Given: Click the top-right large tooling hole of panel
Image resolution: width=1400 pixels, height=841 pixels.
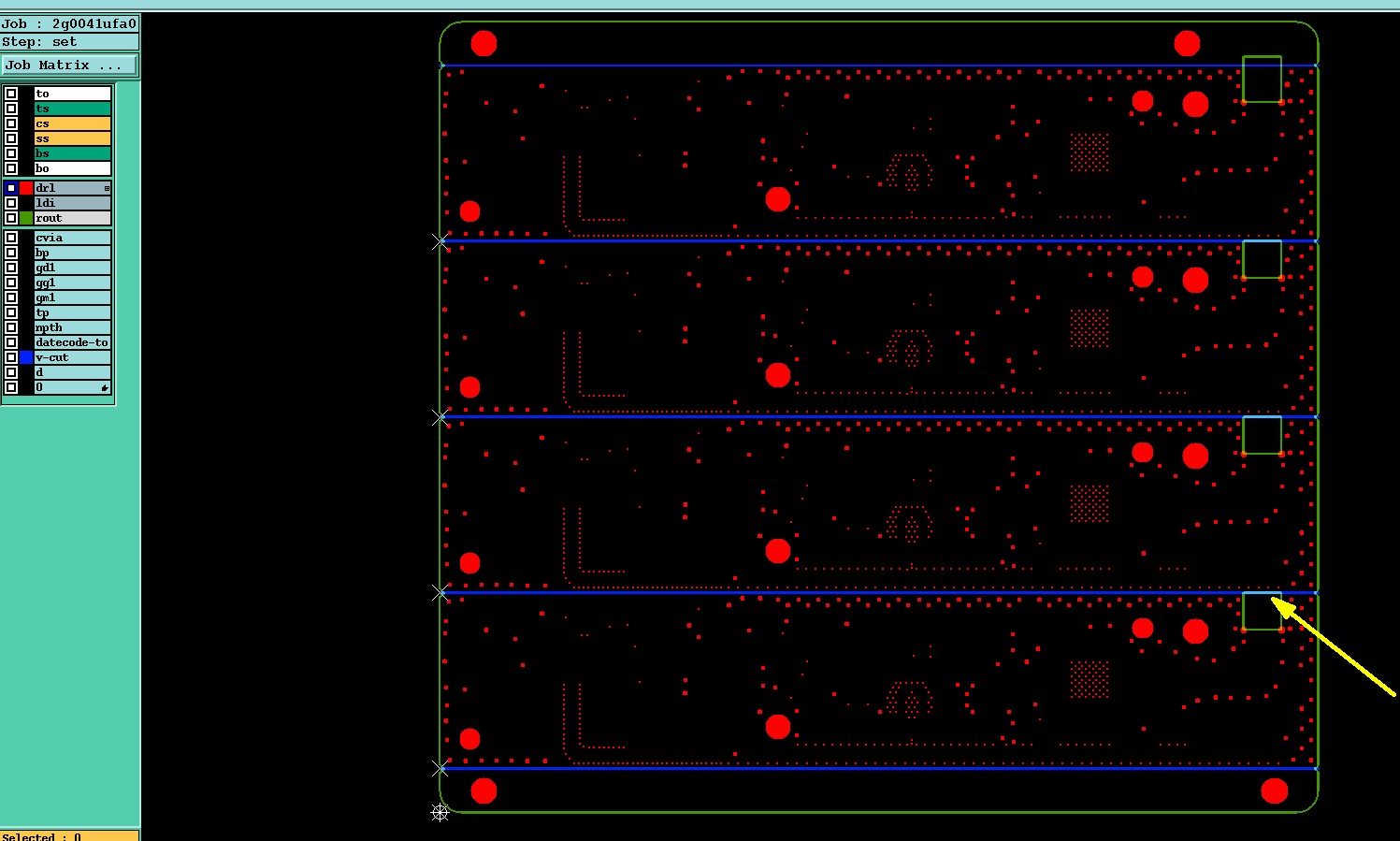Looking at the screenshot, I should (1187, 43).
